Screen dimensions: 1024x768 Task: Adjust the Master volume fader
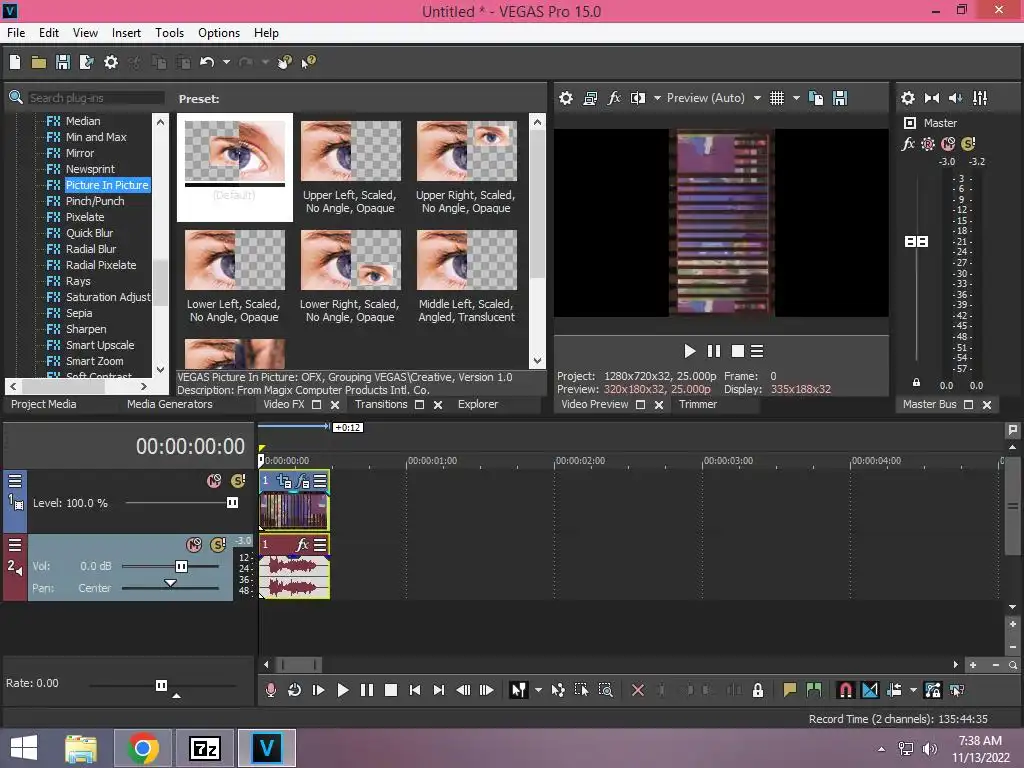pos(916,242)
